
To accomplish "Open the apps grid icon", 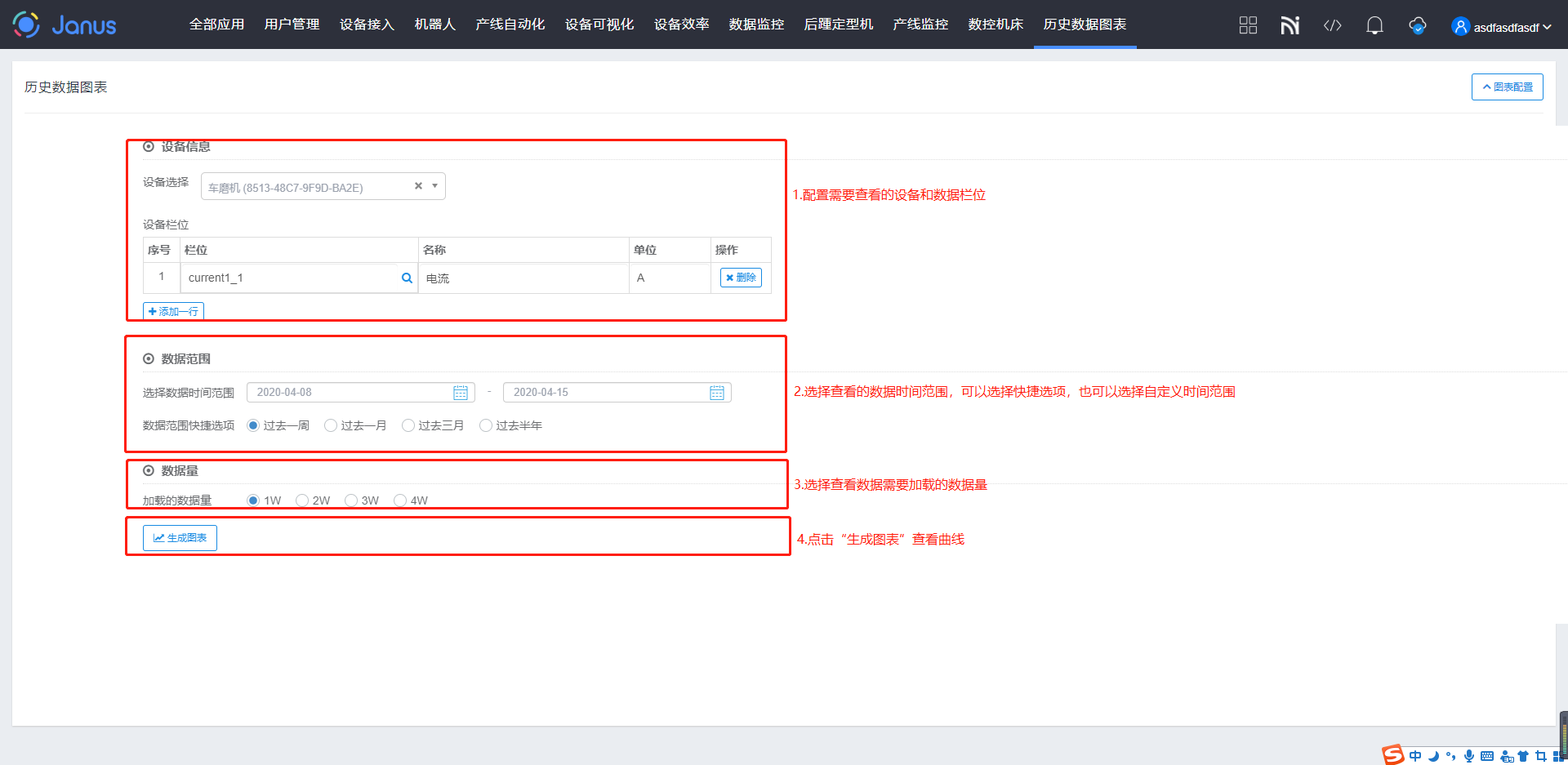I will pos(1248,25).
